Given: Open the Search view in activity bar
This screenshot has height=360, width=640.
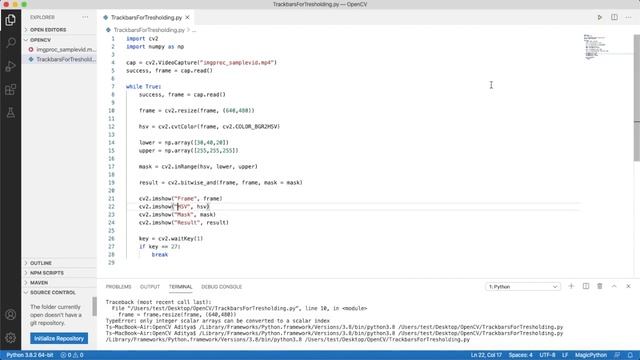Looking at the screenshot, I should click(x=11, y=43).
